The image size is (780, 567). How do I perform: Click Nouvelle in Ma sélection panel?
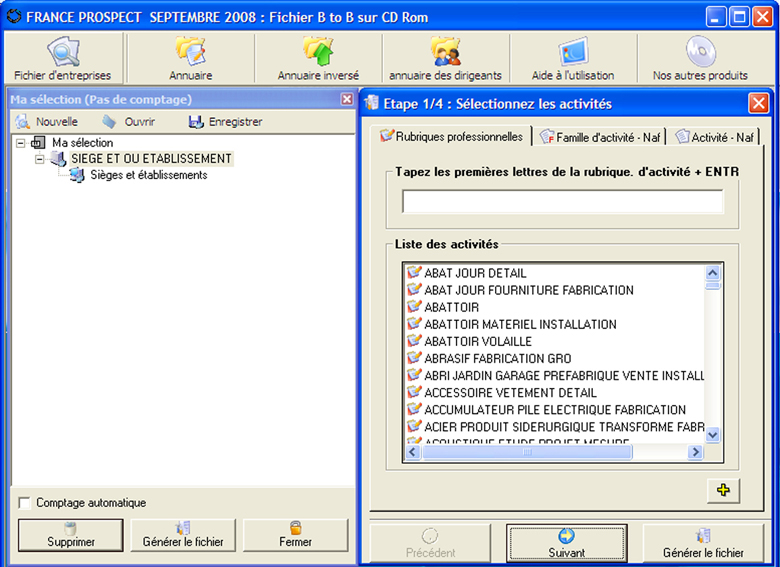(x=47, y=122)
